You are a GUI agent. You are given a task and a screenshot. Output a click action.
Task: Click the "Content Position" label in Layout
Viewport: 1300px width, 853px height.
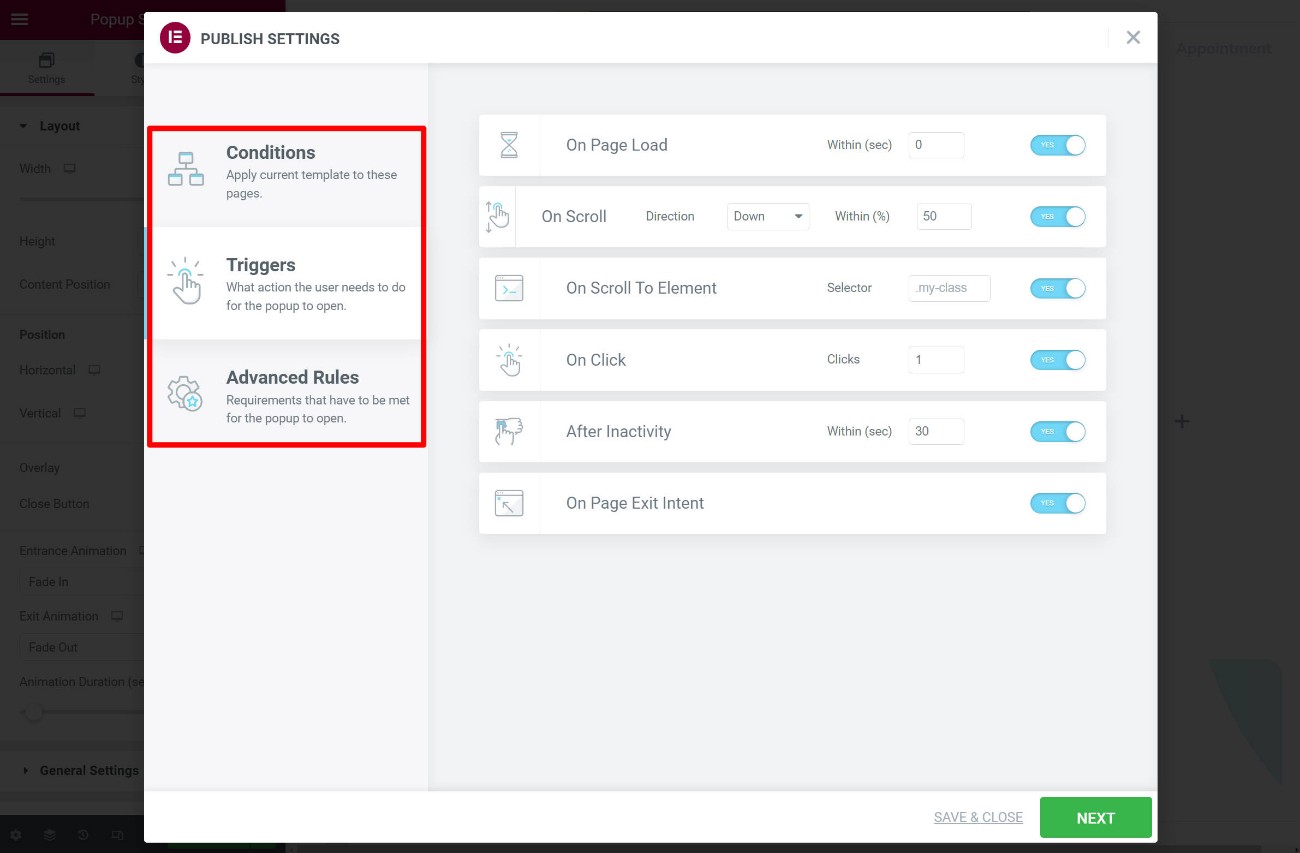point(65,285)
